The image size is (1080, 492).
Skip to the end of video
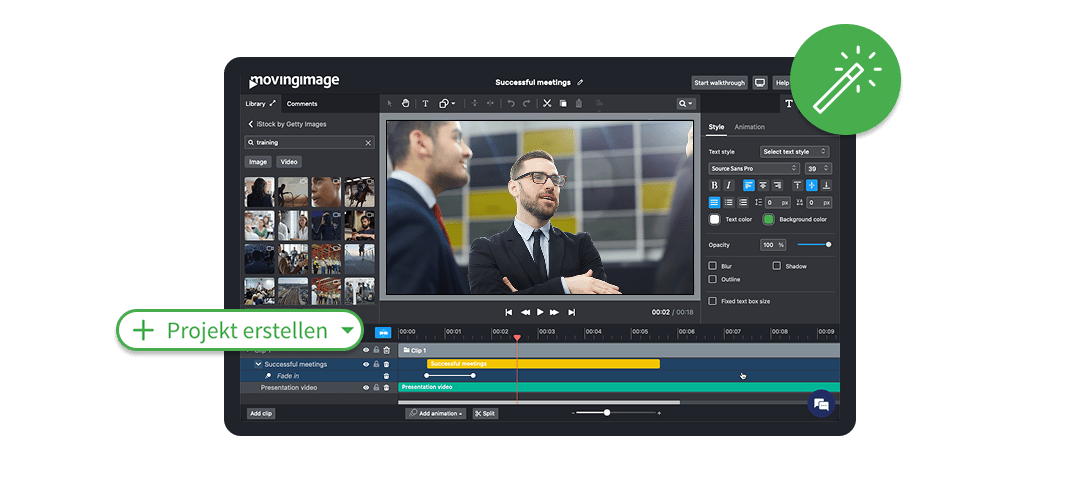coord(571,312)
